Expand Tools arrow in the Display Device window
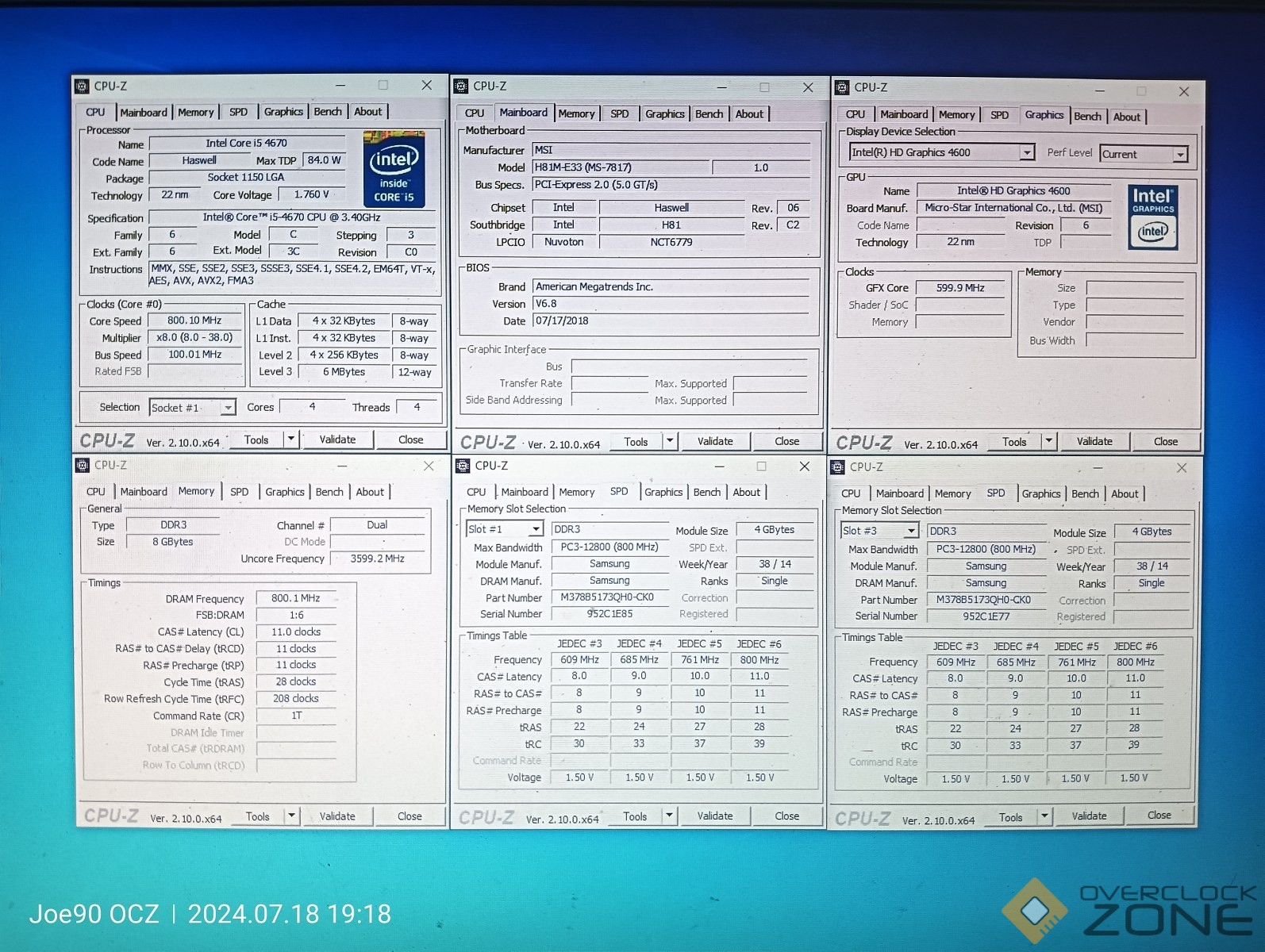Image resolution: width=1265 pixels, height=952 pixels. pyautogui.click(x=1049, y=441)
